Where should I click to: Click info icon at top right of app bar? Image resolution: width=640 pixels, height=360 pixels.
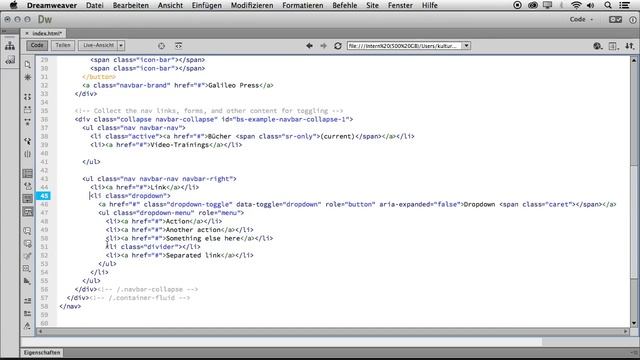(x=633, y=20)
